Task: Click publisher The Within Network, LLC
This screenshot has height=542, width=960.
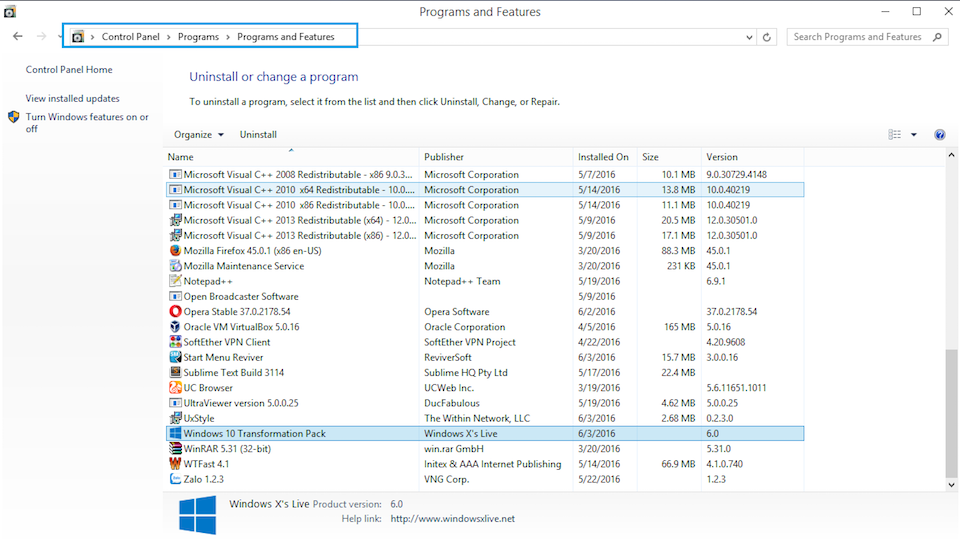Action: (477, 418)
